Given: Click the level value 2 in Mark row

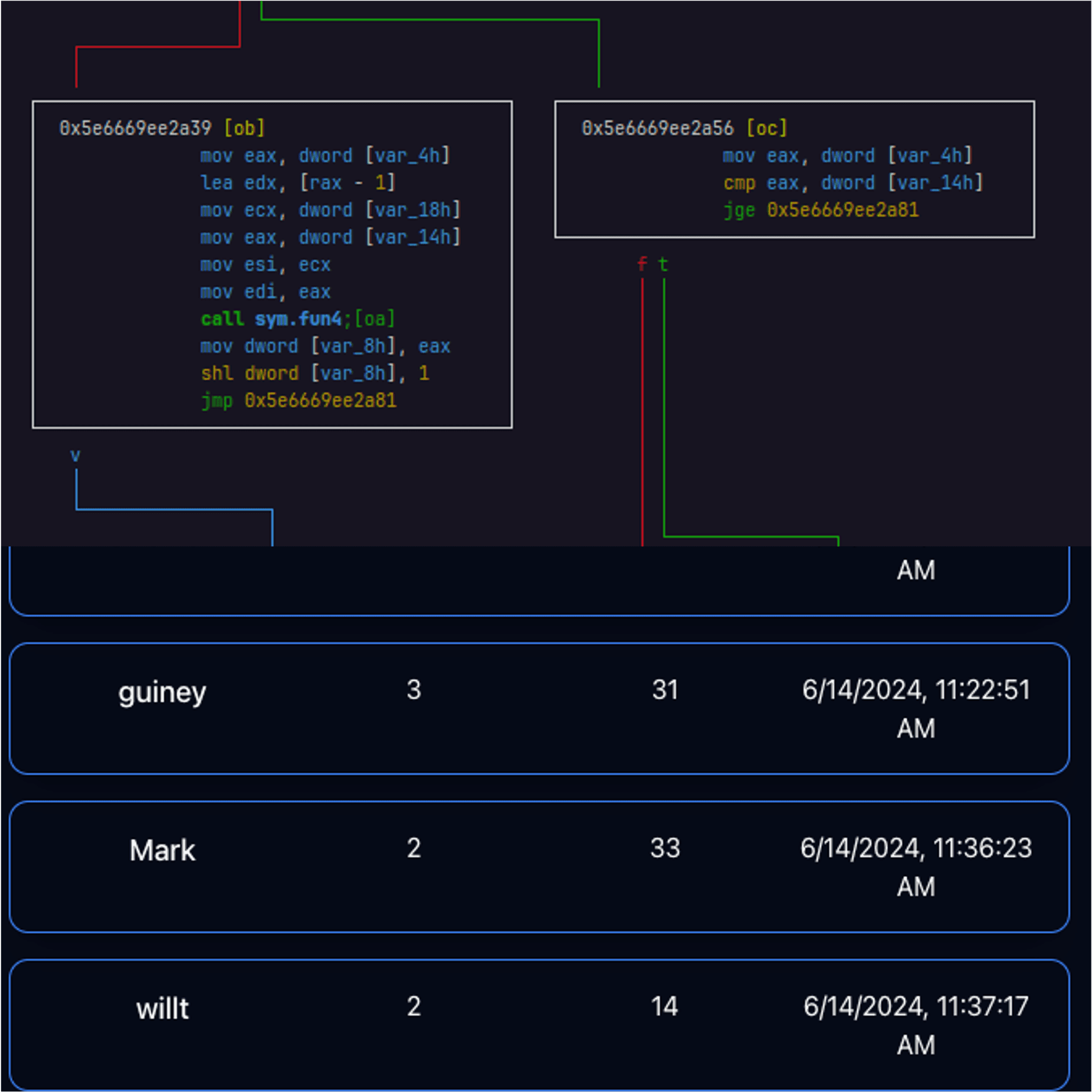Looking at the screenshot, I should click(414, 848).
